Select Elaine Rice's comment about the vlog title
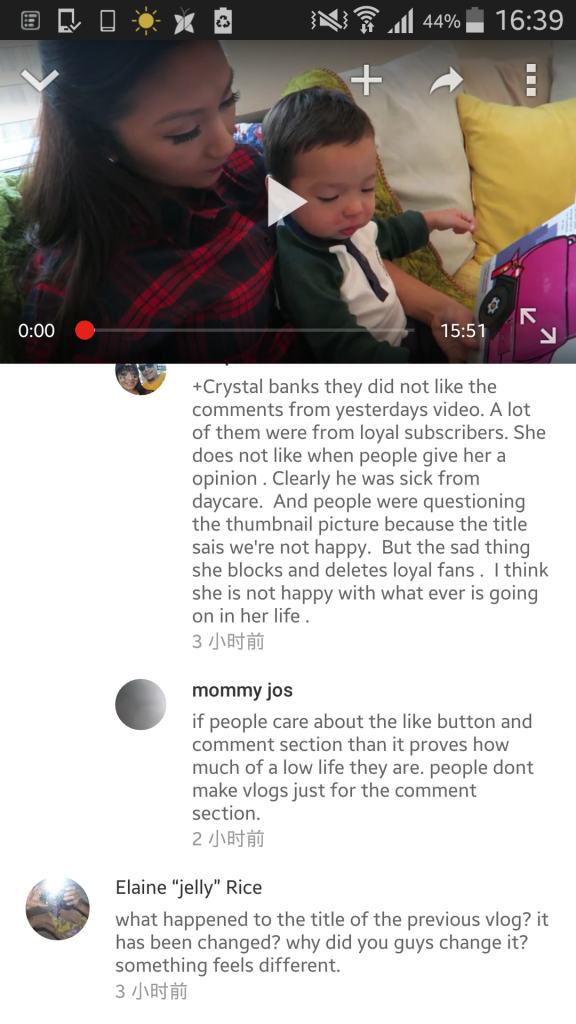 point(332,942)
